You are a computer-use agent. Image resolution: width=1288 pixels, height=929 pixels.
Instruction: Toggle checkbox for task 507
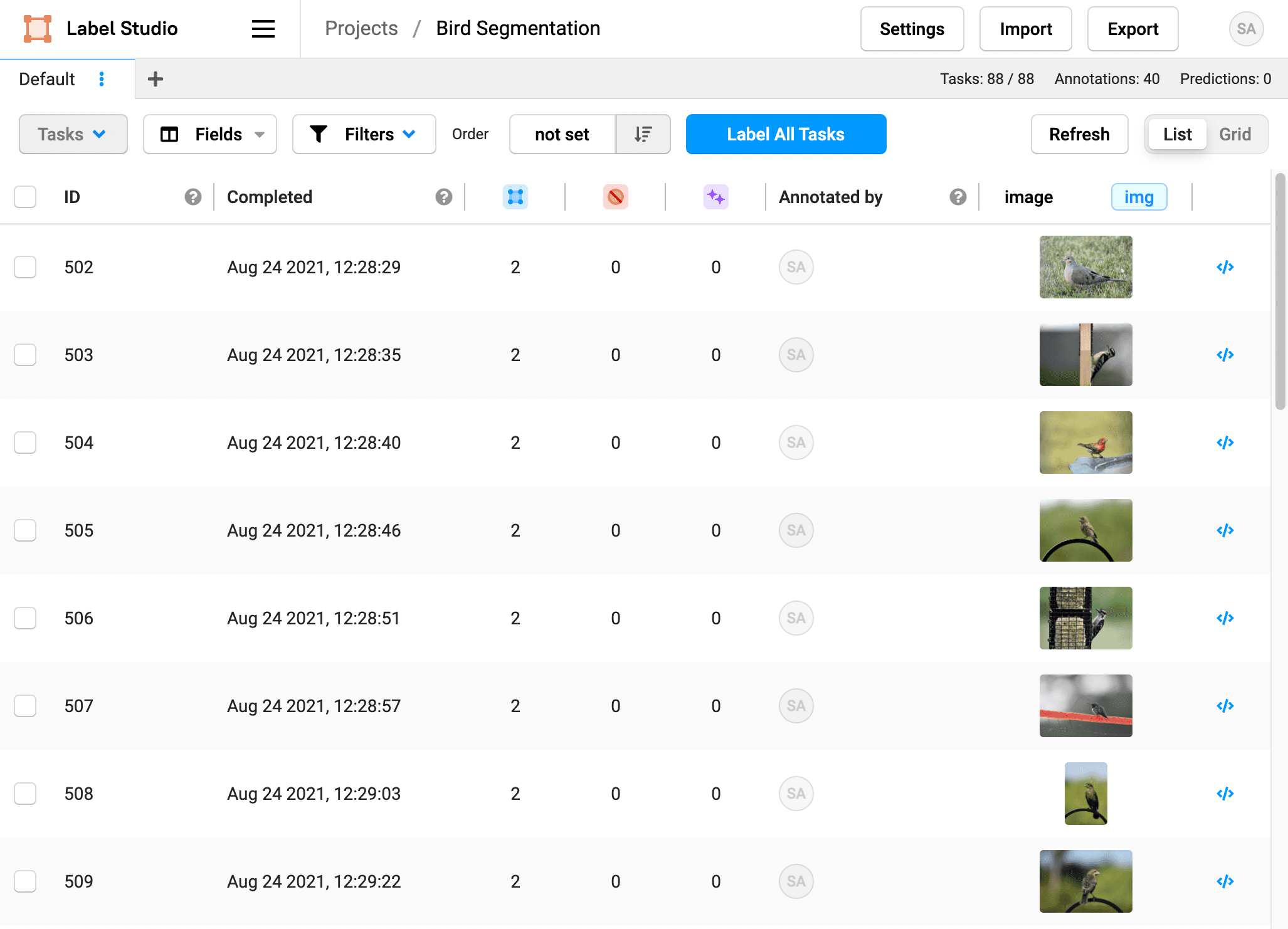pos(25,705)
